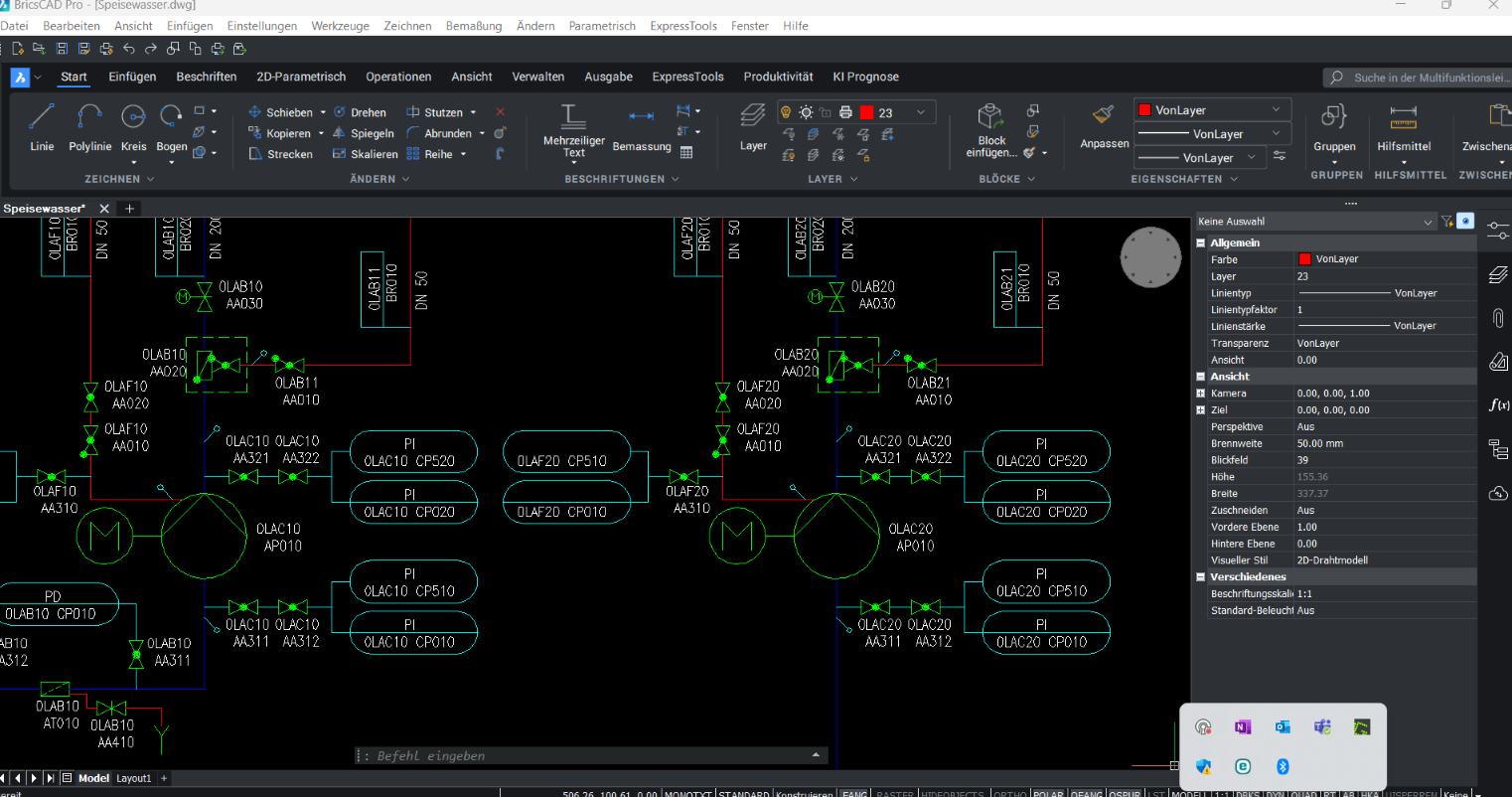Open the Hilfsmittel measuring tool
Viewport: 1512px width, 797px height.
(x=1404, y=127)
